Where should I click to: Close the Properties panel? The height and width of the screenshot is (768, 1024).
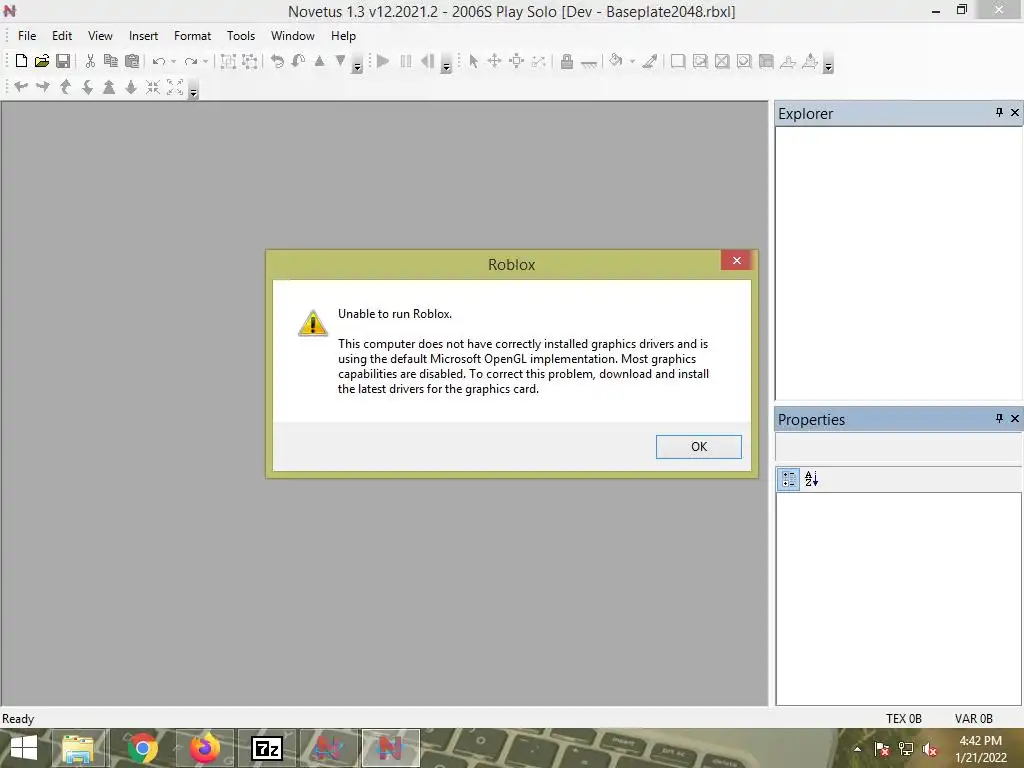[1015, 418]
